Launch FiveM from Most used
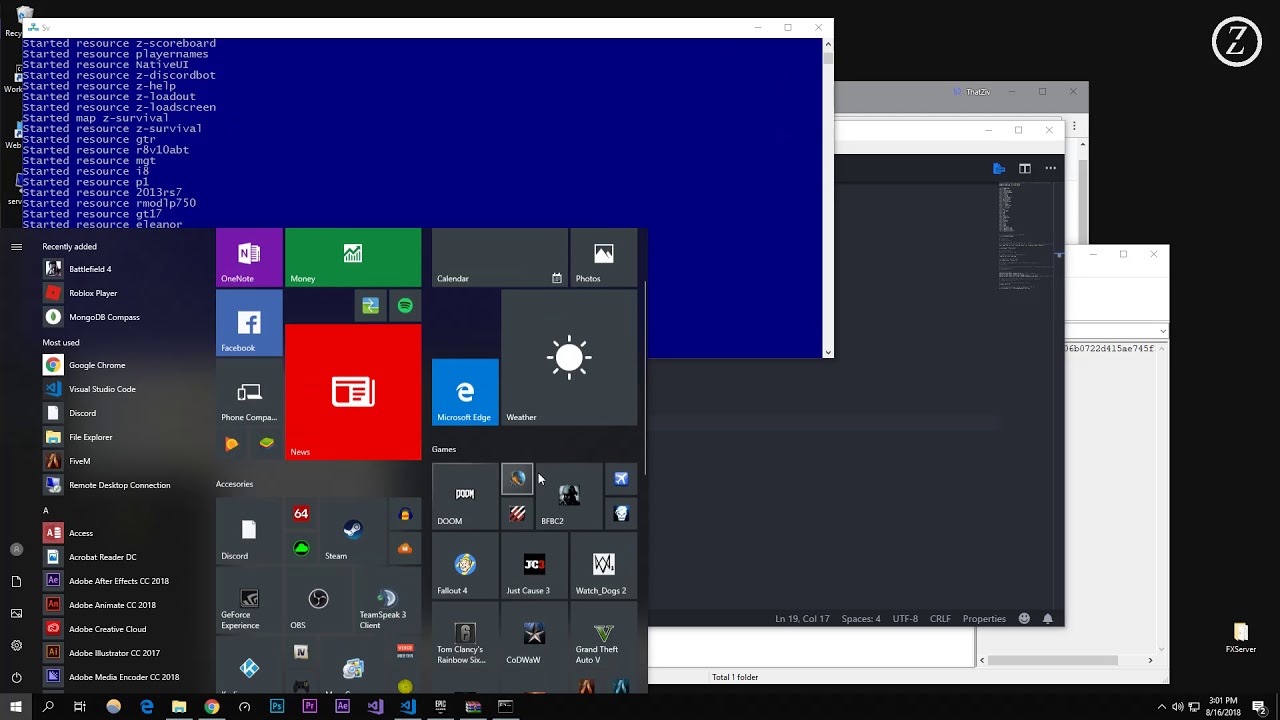1280x720 pixels. tap(125, 461)
